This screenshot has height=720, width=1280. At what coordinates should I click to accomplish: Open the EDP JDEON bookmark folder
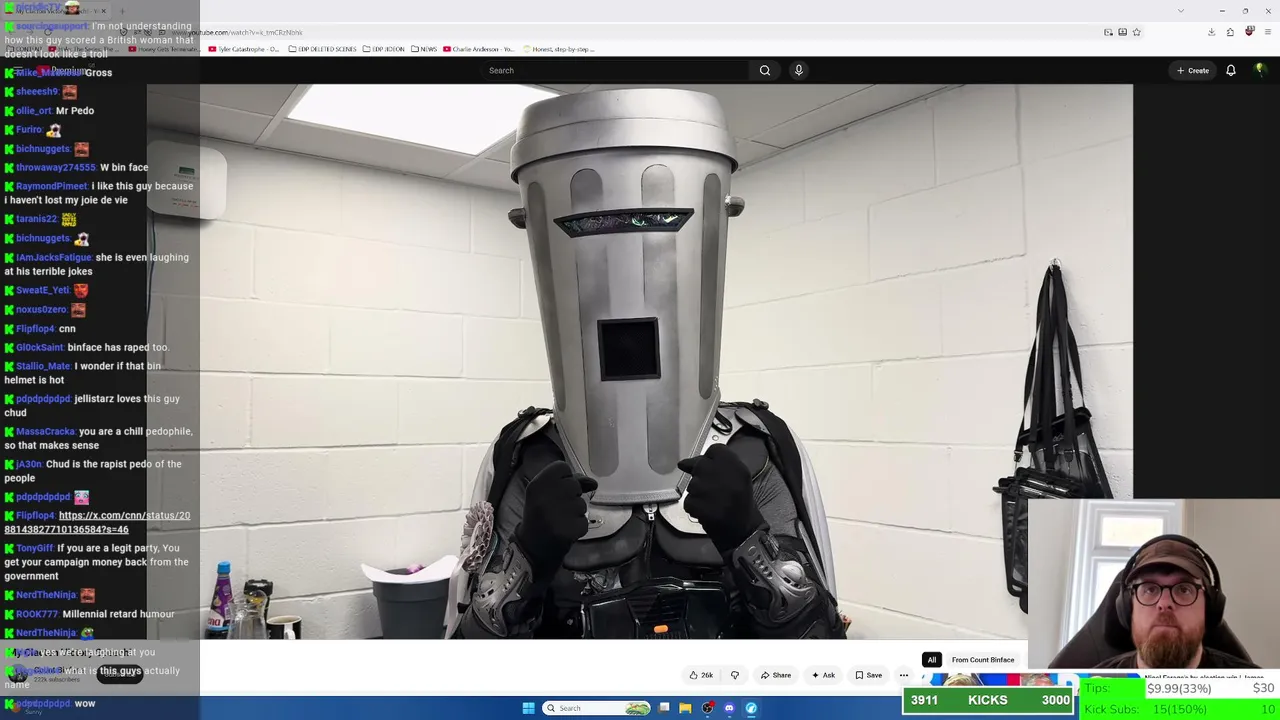pyautogui.click(x=384, y=49)
